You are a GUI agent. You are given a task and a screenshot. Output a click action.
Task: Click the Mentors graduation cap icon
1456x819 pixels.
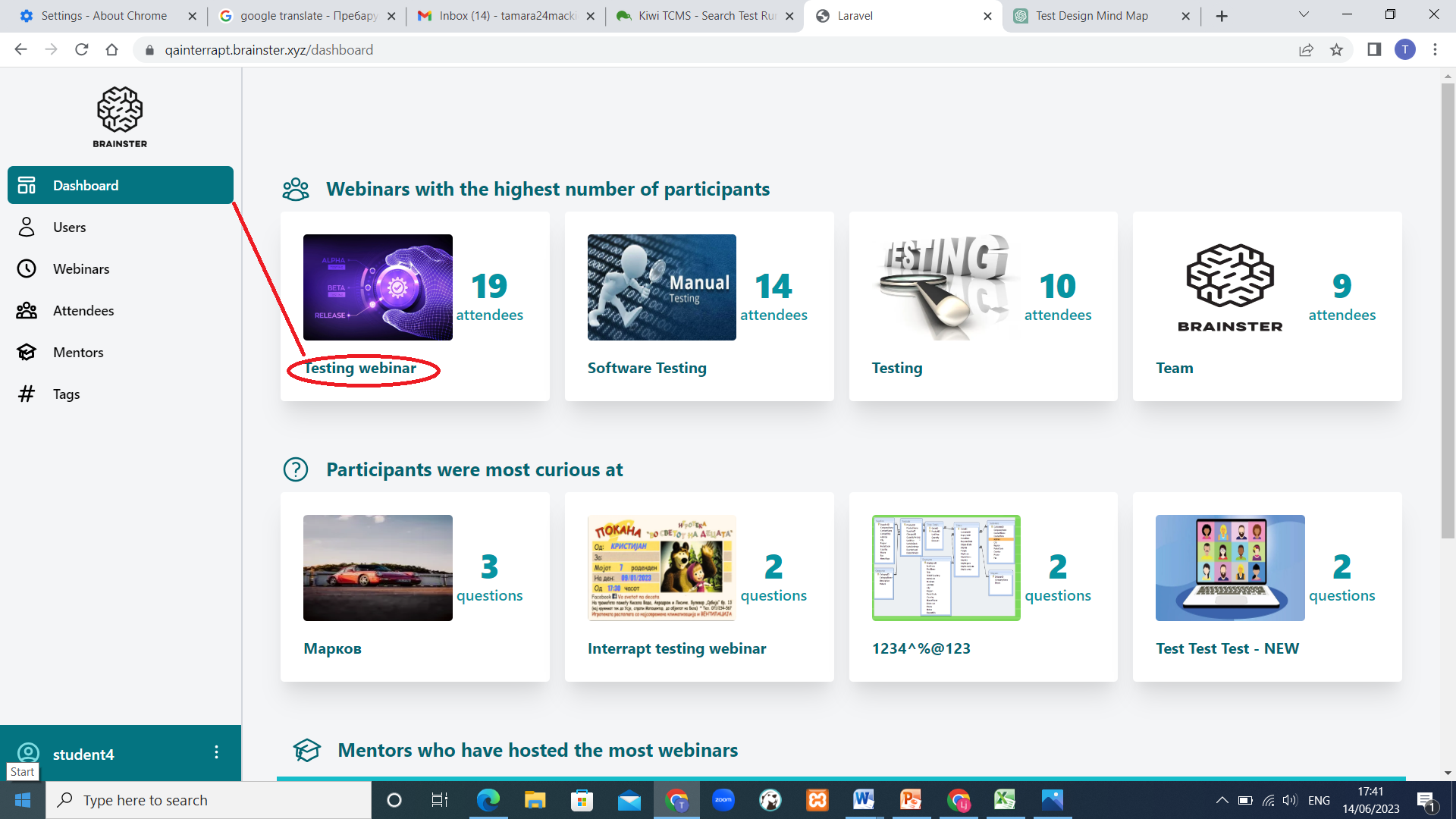pyautogui.click(x=27, y=353)
